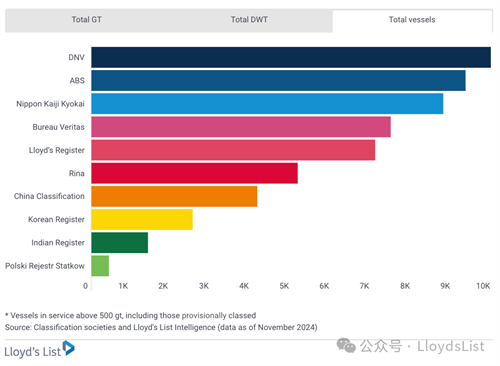Image resolution: width=500 pixels, height=366 pixels.
Task: Click the 3K axis tick value
Action: point(204,286)
